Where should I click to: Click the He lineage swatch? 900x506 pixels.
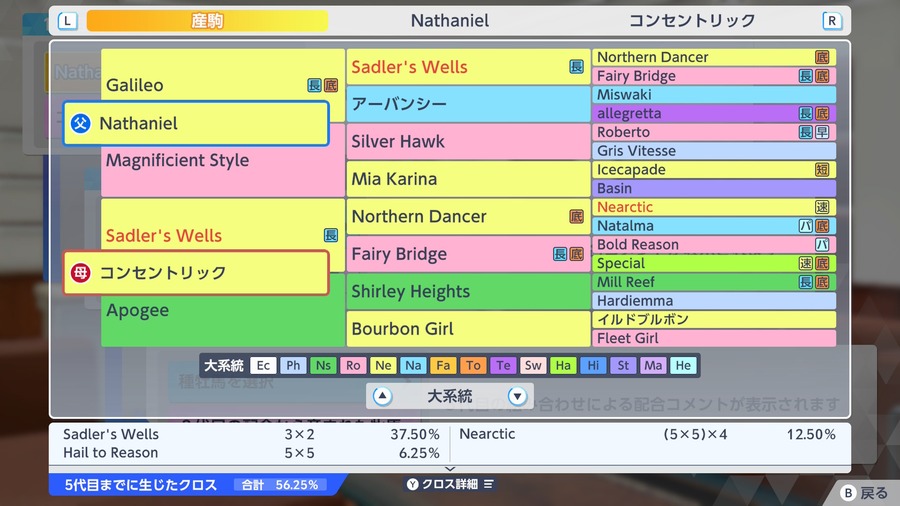pos(683,365)
